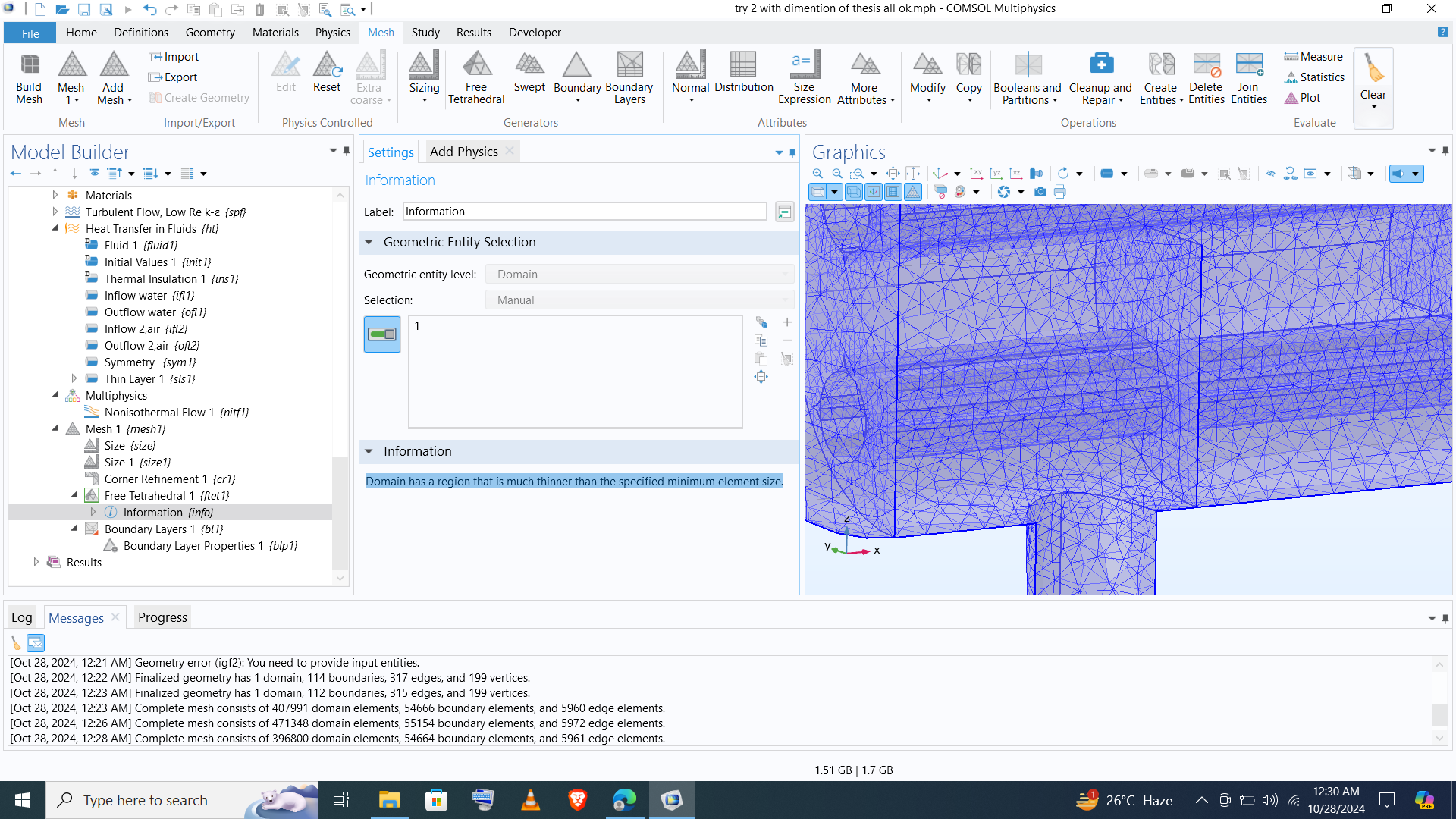The height and width of the screenshot is (819, 1456).
Task: Toggle the Activate Selection switch
Action: [x=382, y=334]
